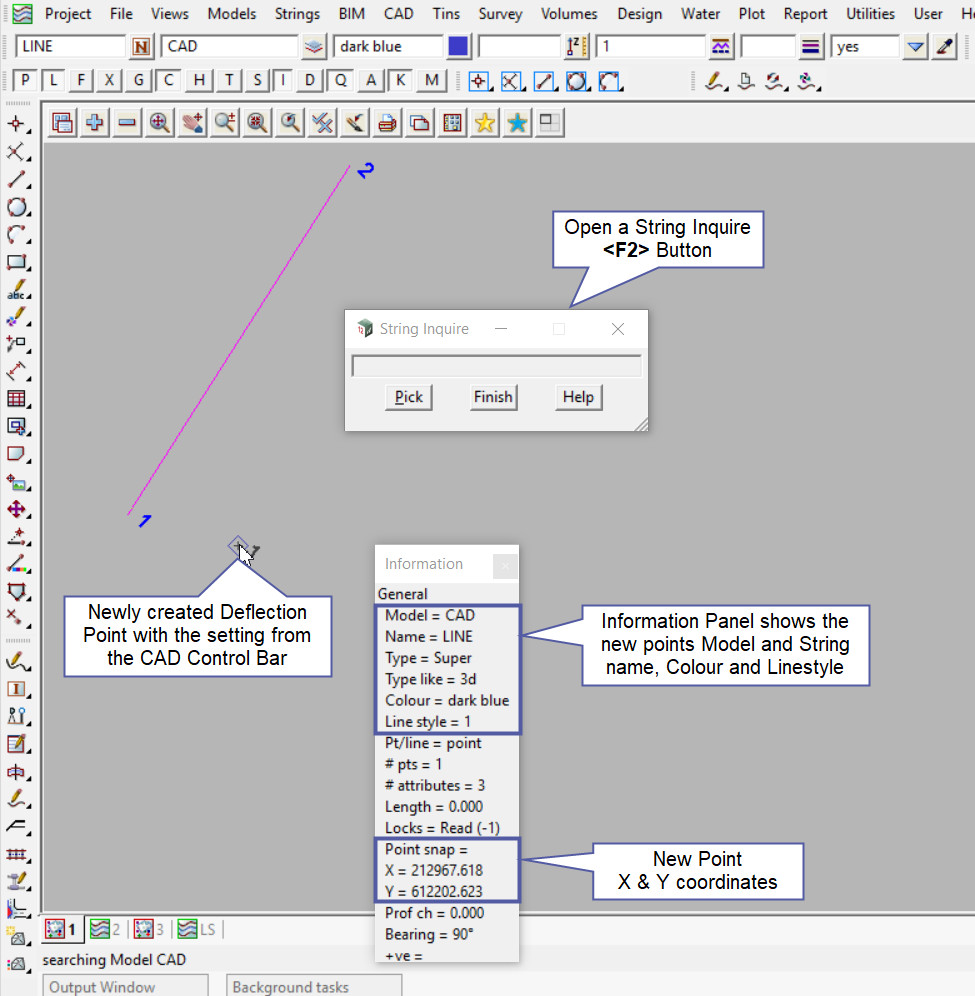Select the circle creation tool
The image size is (975, 996).
[x=16, y=207]
